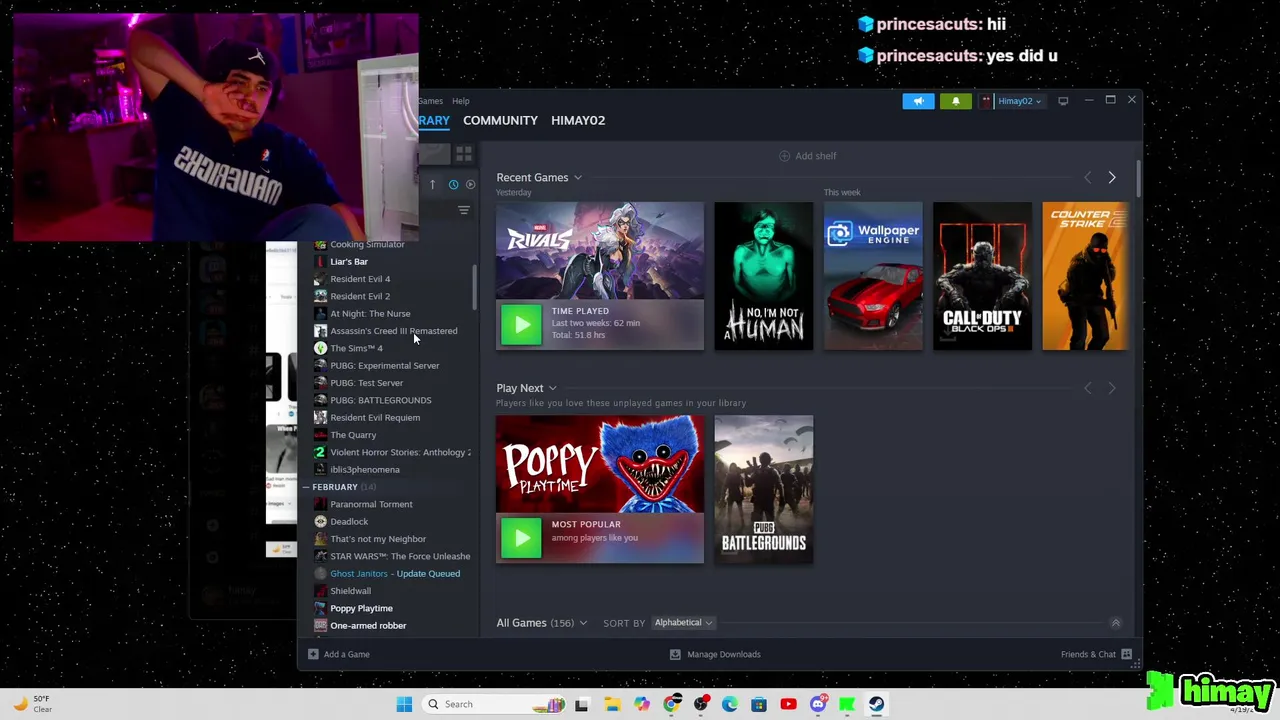Viewport: 1280px width, 720px height.
Task: Play Marvel Rivals with green play button
Action: [x=521, y=324]
